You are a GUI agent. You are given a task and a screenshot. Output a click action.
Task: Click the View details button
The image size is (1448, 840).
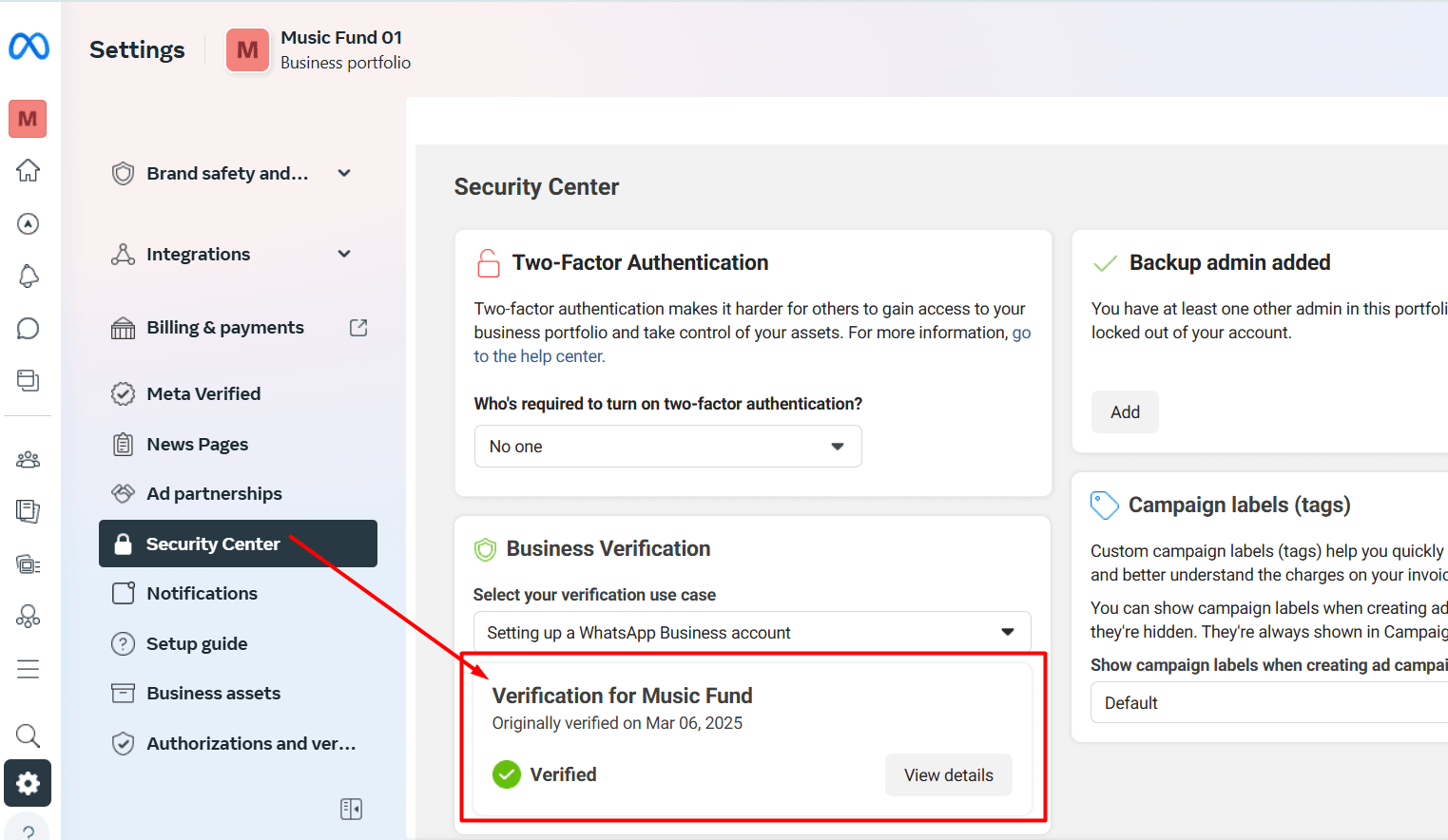[949, 775]
